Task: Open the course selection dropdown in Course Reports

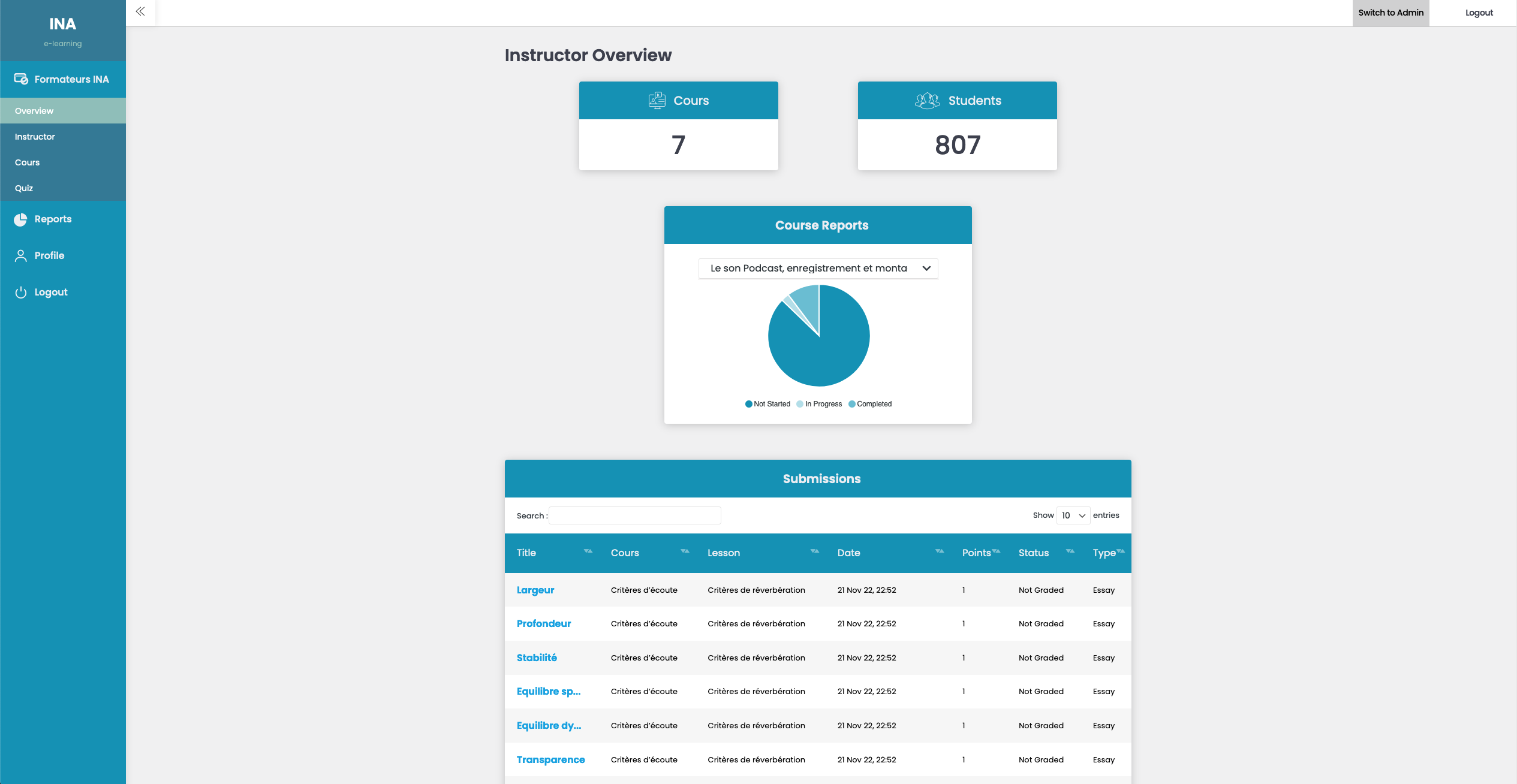Action: [x=818, y=269]
